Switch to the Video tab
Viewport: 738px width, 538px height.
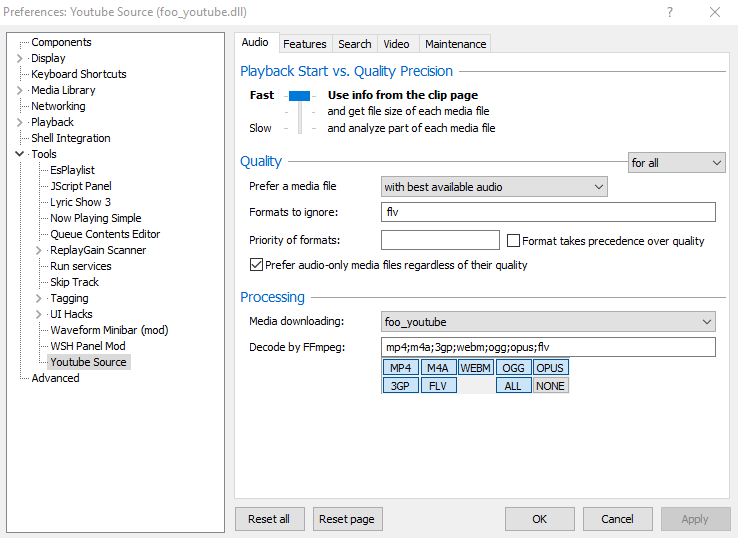(x=396, y=44)
